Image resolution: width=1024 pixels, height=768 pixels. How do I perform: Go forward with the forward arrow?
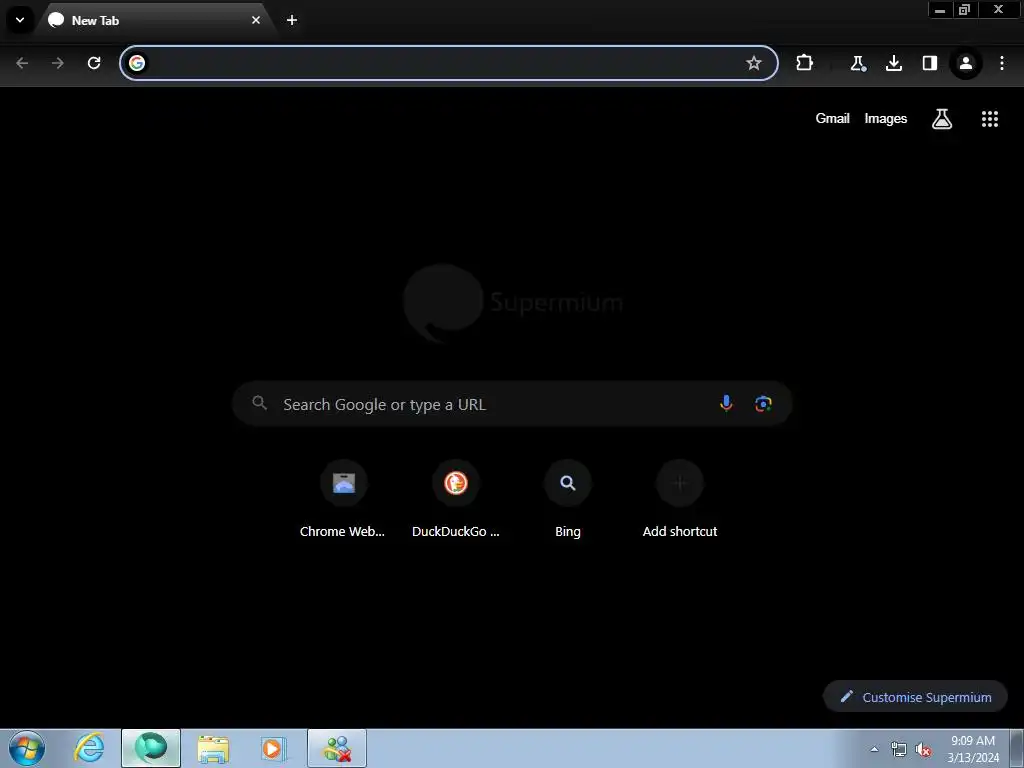point(58,63)
